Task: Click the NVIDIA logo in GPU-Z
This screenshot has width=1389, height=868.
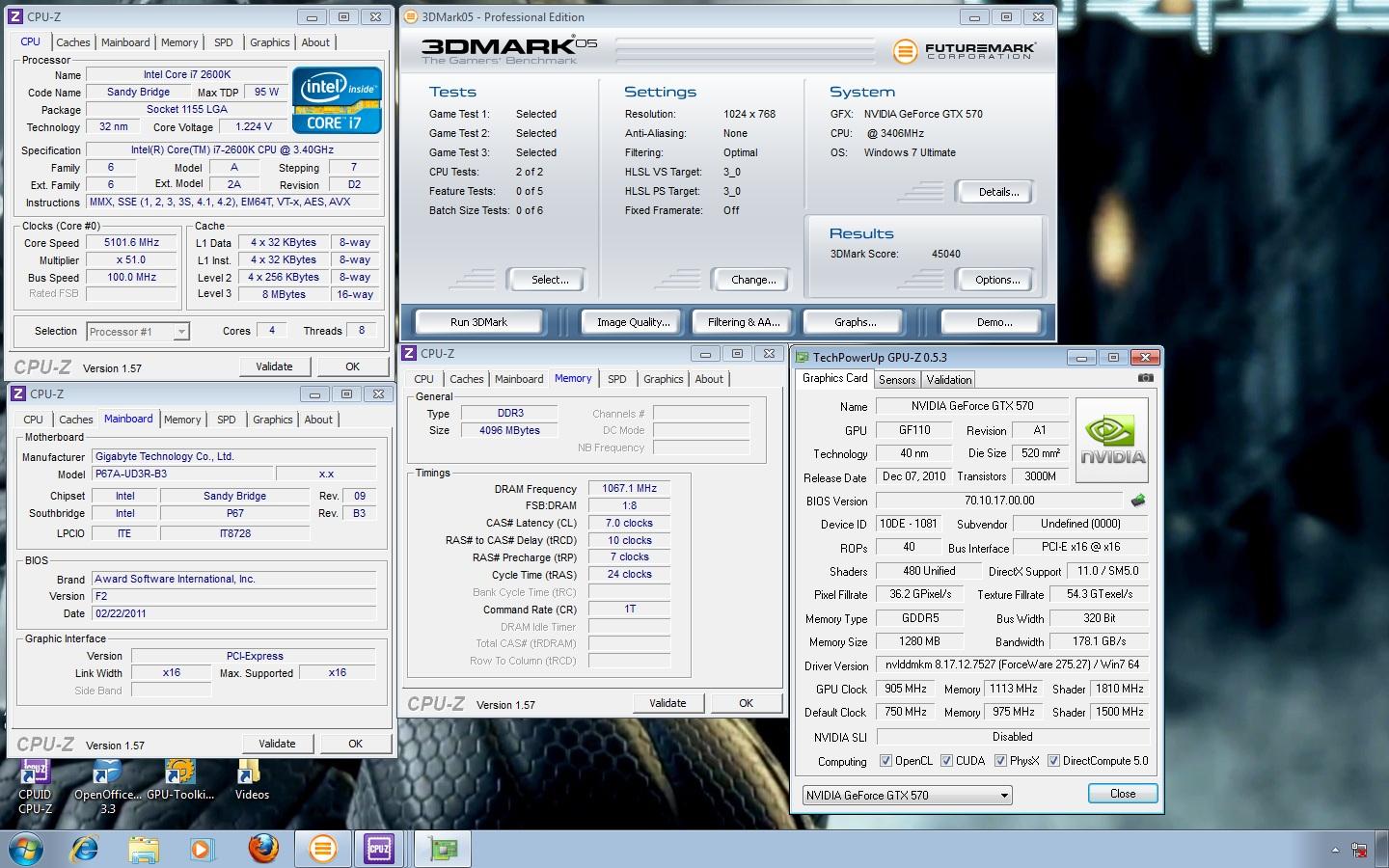Action: pyautogui.click(x=1112, y=440)
